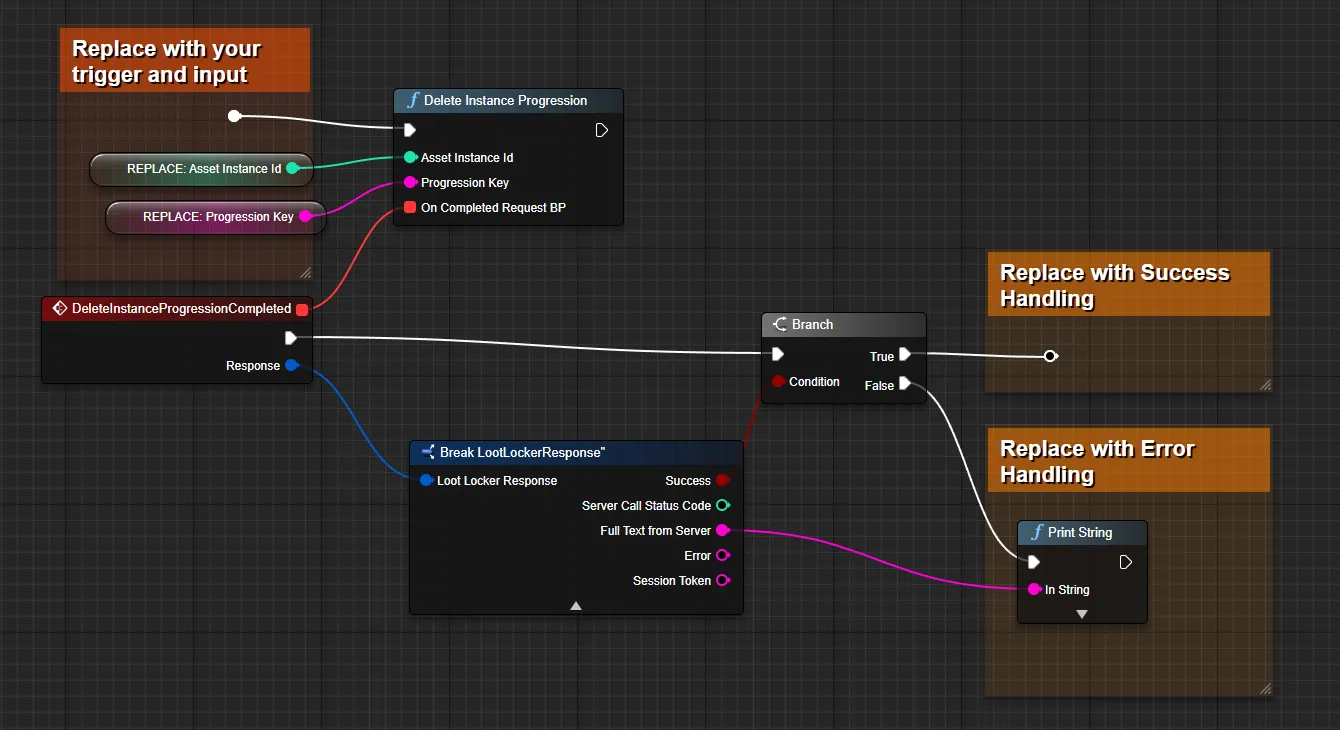Click the On Completed Request BP delegate pin

pyautogui.click(x=410, y=207)
